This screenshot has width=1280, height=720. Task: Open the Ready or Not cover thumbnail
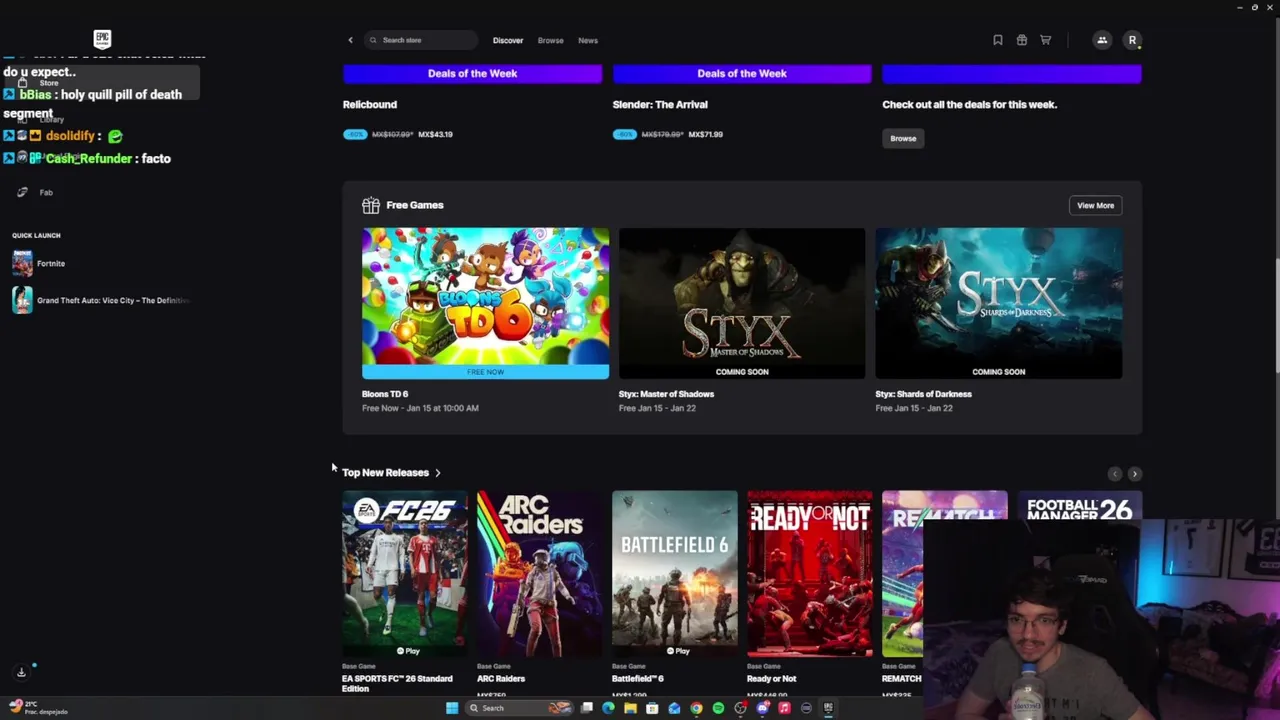[809, 574]
